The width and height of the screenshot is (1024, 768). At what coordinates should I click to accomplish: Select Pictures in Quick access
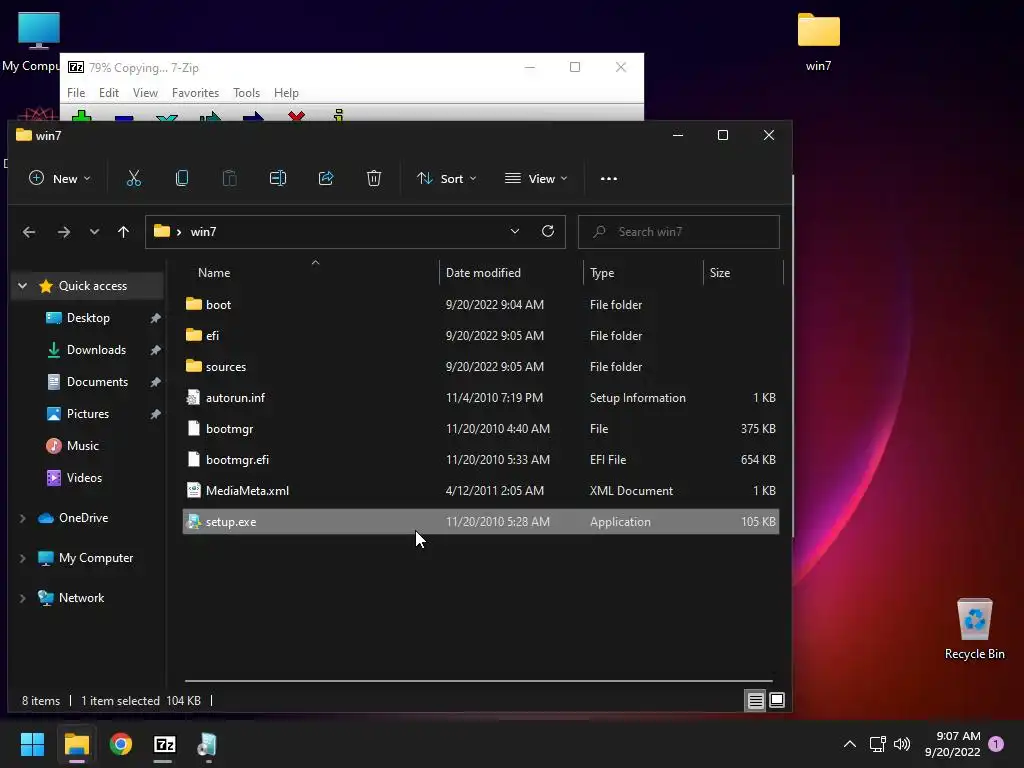coord(88,414)
